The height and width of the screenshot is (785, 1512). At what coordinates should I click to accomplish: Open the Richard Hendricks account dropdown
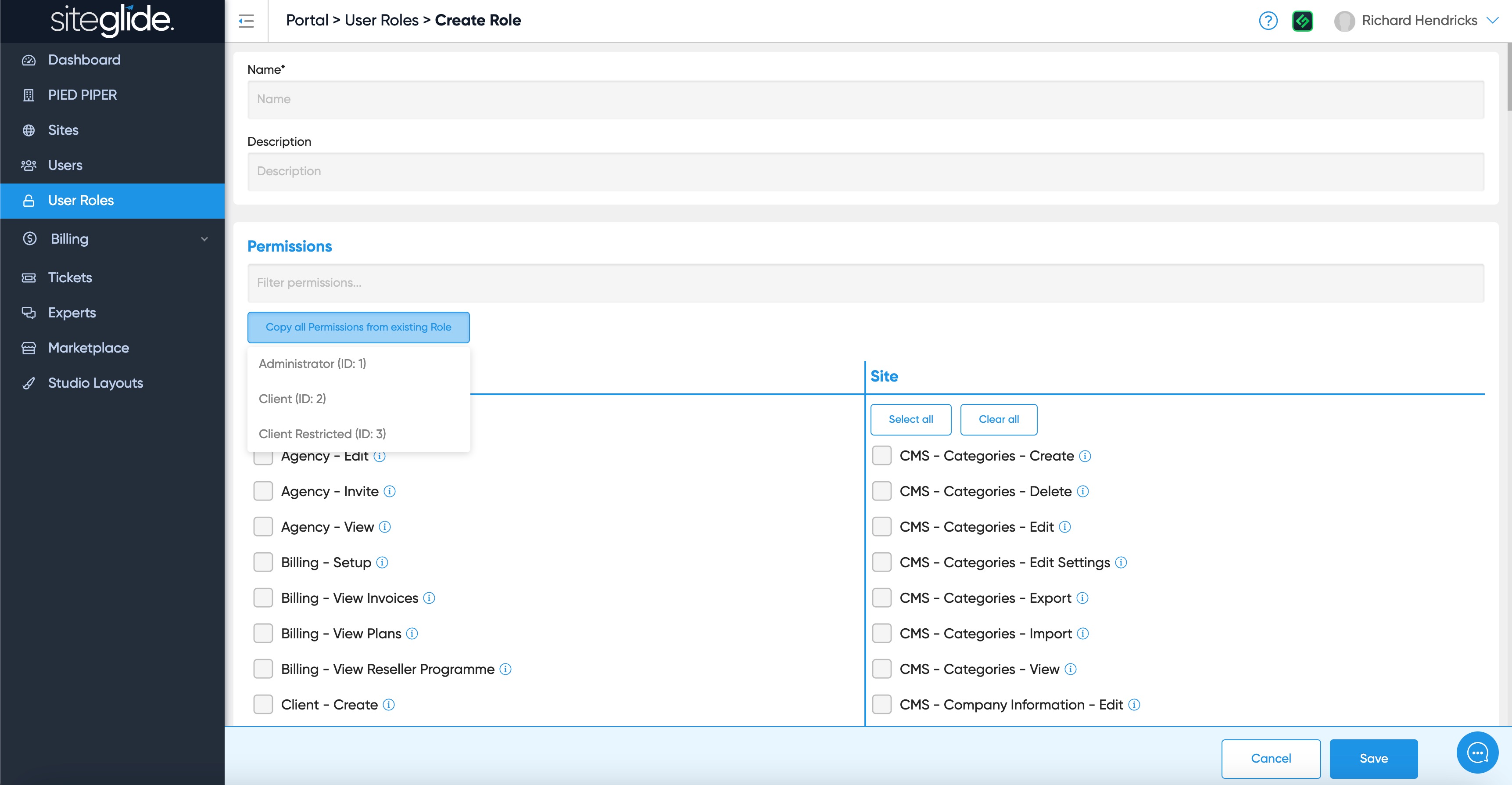pyautogui.click(x=1492, y=21)
